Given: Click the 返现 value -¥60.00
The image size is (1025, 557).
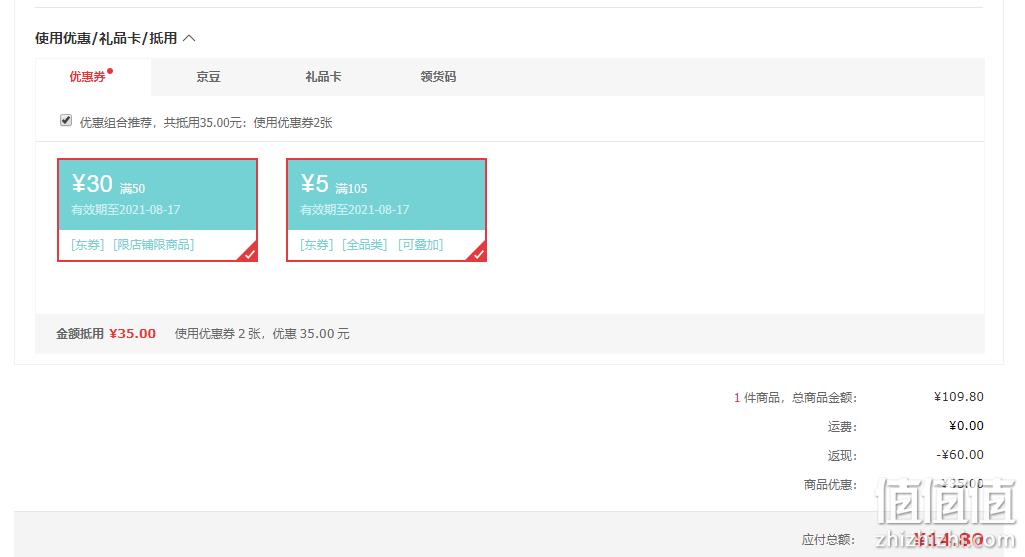Looking at the screenshot, I should coord(960,454).
